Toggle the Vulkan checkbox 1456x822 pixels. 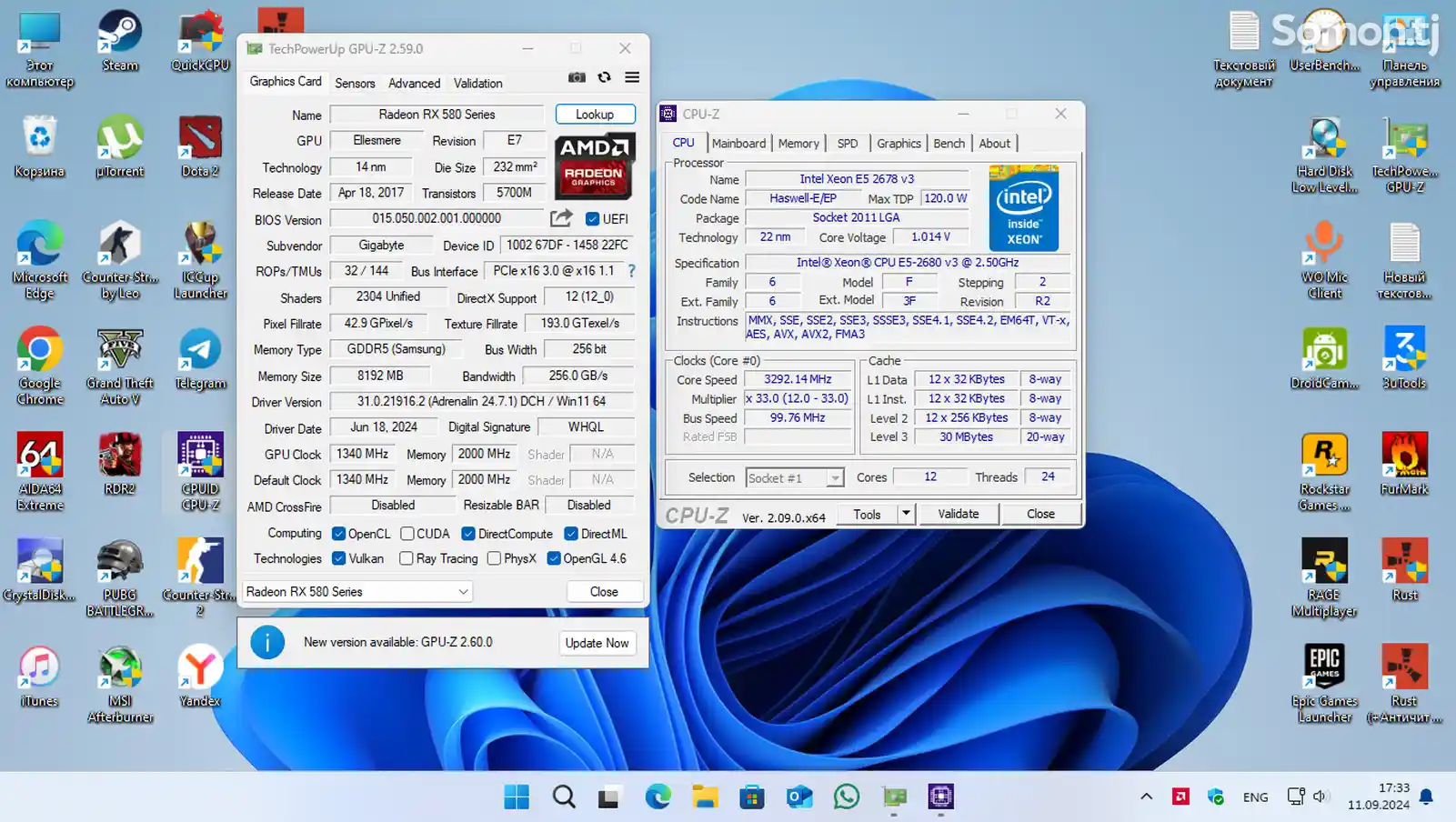point(338,558)
